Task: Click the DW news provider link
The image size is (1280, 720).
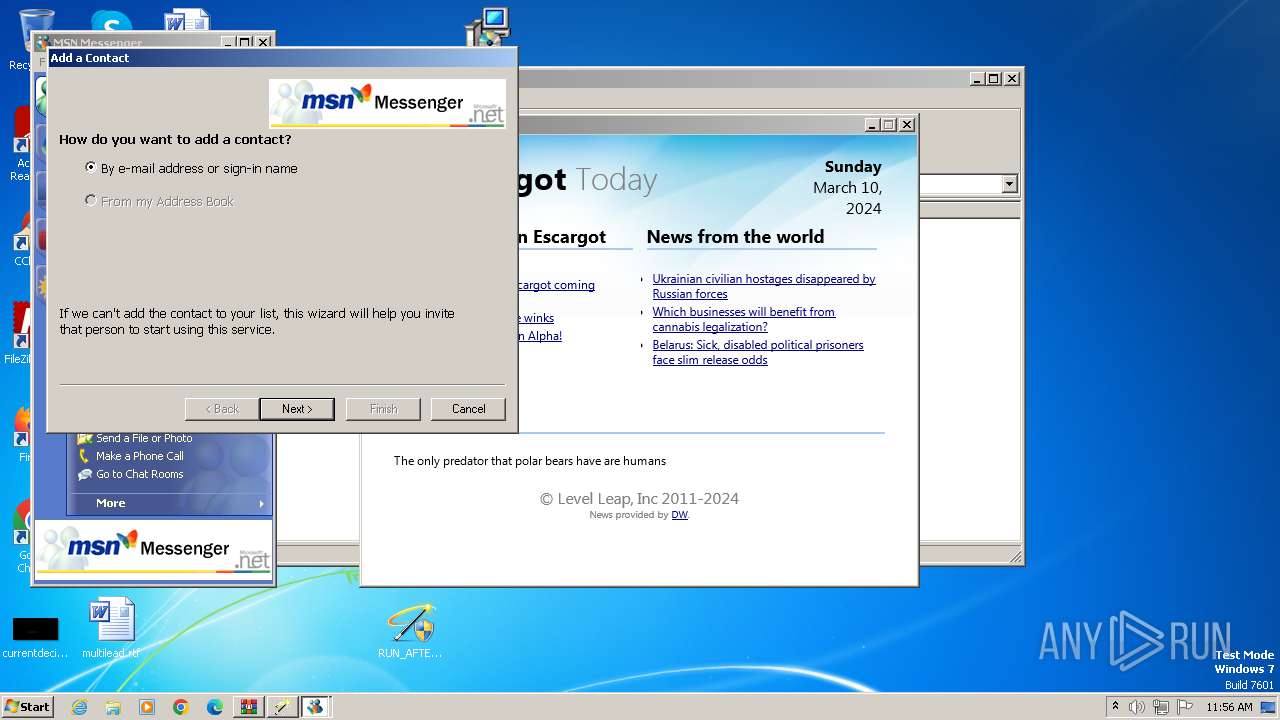Action: tap(679, 515)
